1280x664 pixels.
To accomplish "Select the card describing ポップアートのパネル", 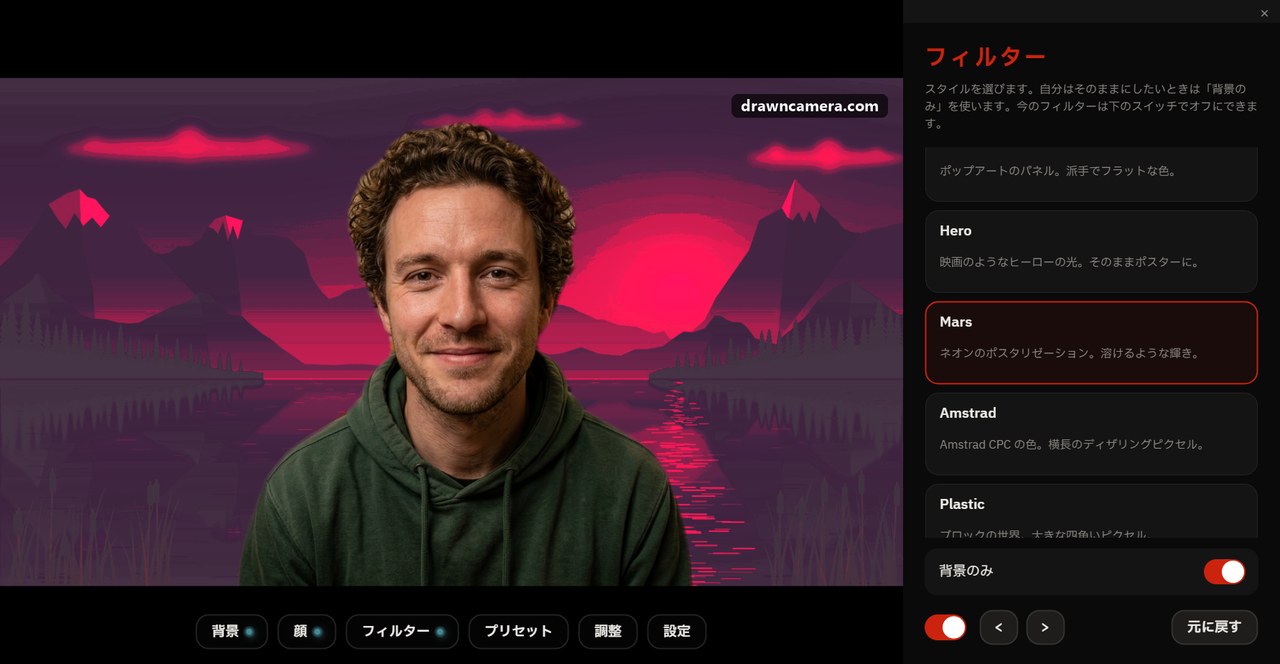I will click(x=1091, y=174).
